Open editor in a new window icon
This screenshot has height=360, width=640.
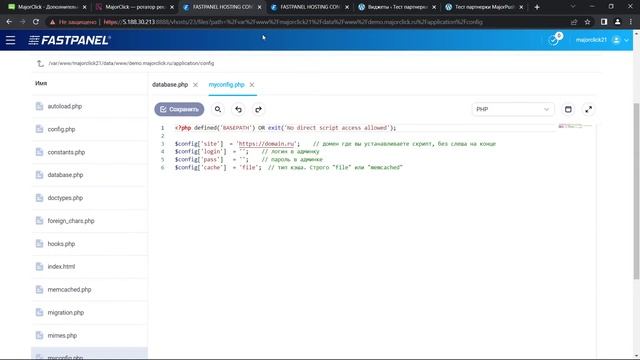(x=568, y=109)
